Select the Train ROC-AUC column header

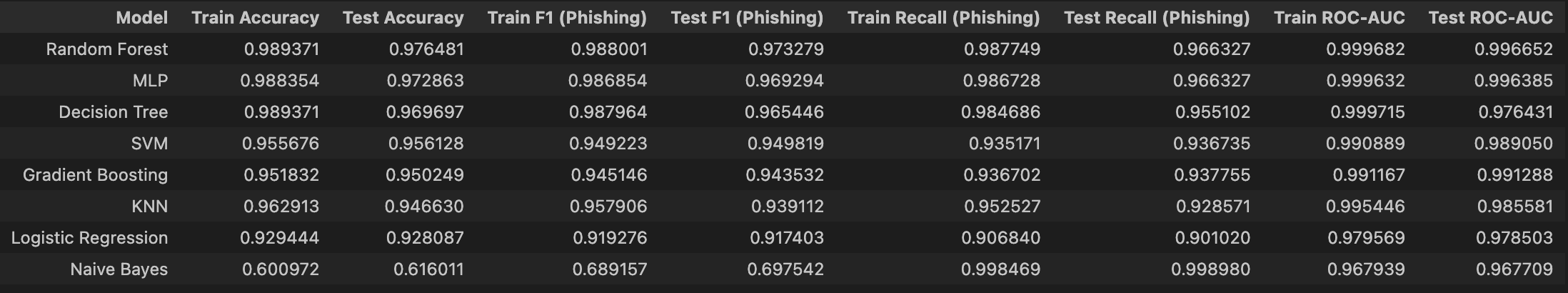point(1339,18)
